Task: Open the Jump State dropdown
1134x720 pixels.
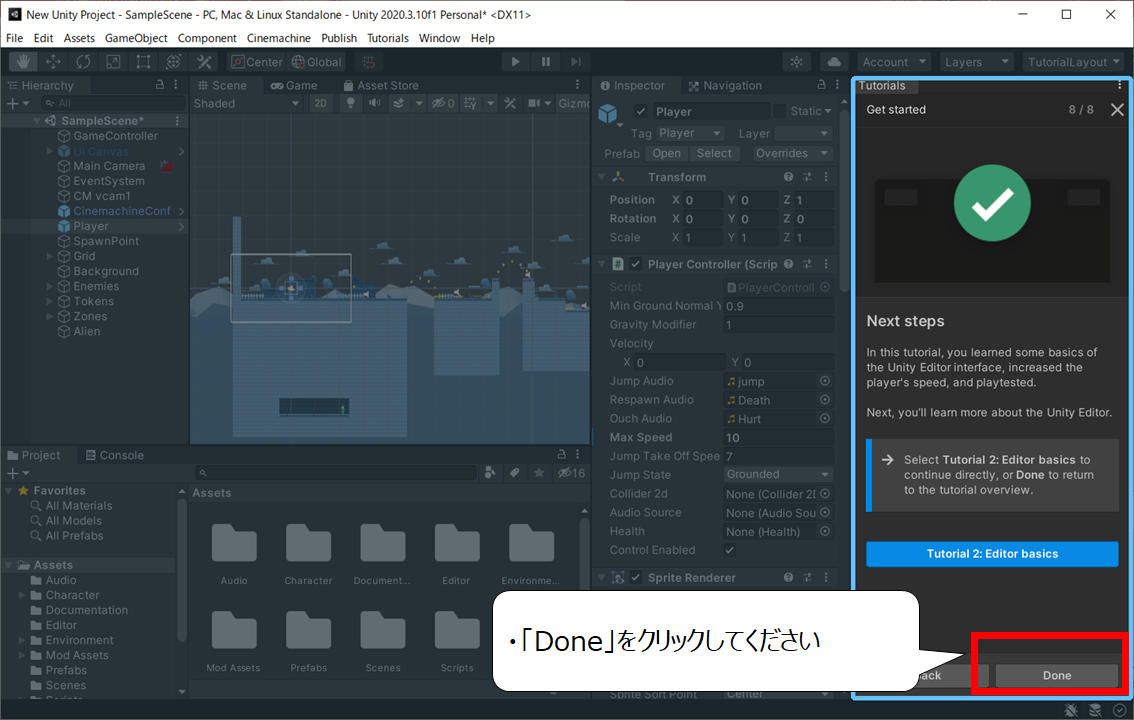Action: [778, 474]
